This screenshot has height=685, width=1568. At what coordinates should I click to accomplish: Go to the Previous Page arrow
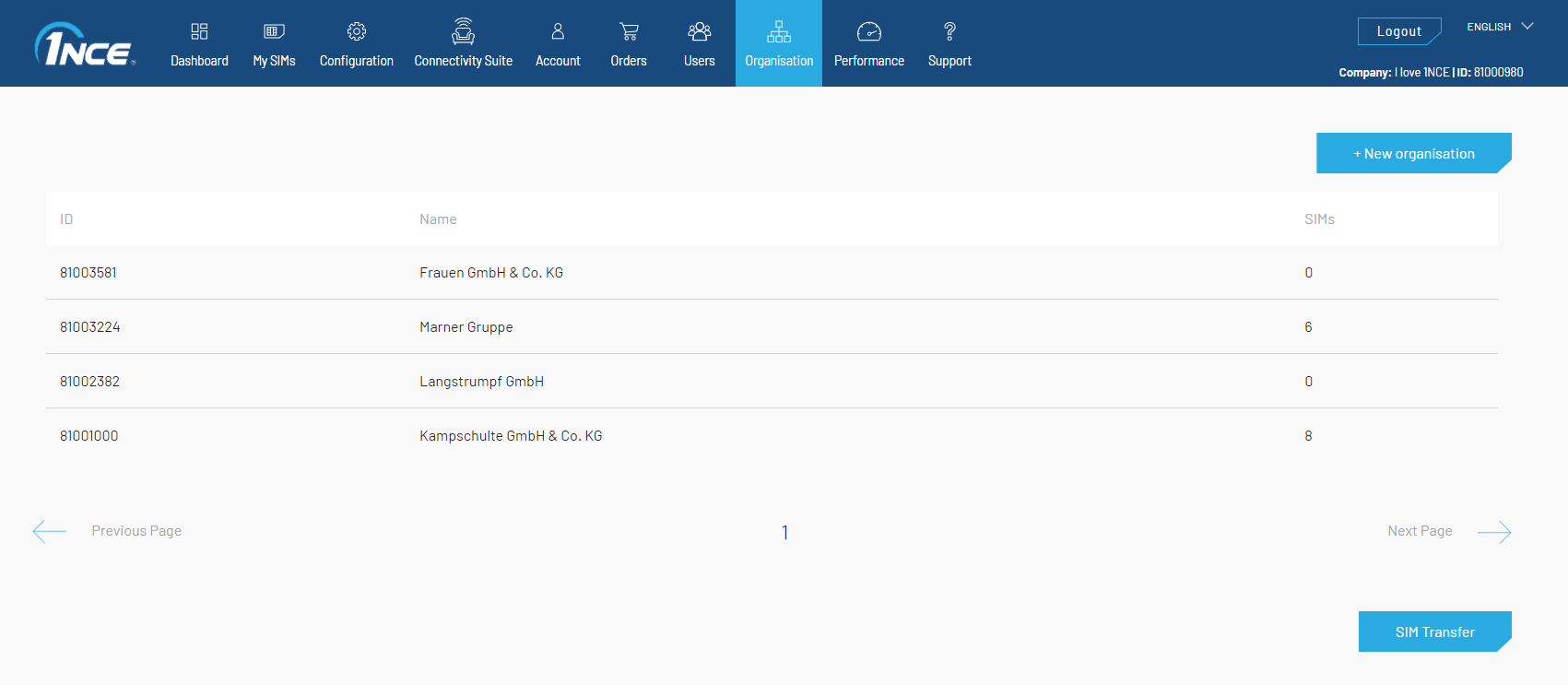coord(50,532)
